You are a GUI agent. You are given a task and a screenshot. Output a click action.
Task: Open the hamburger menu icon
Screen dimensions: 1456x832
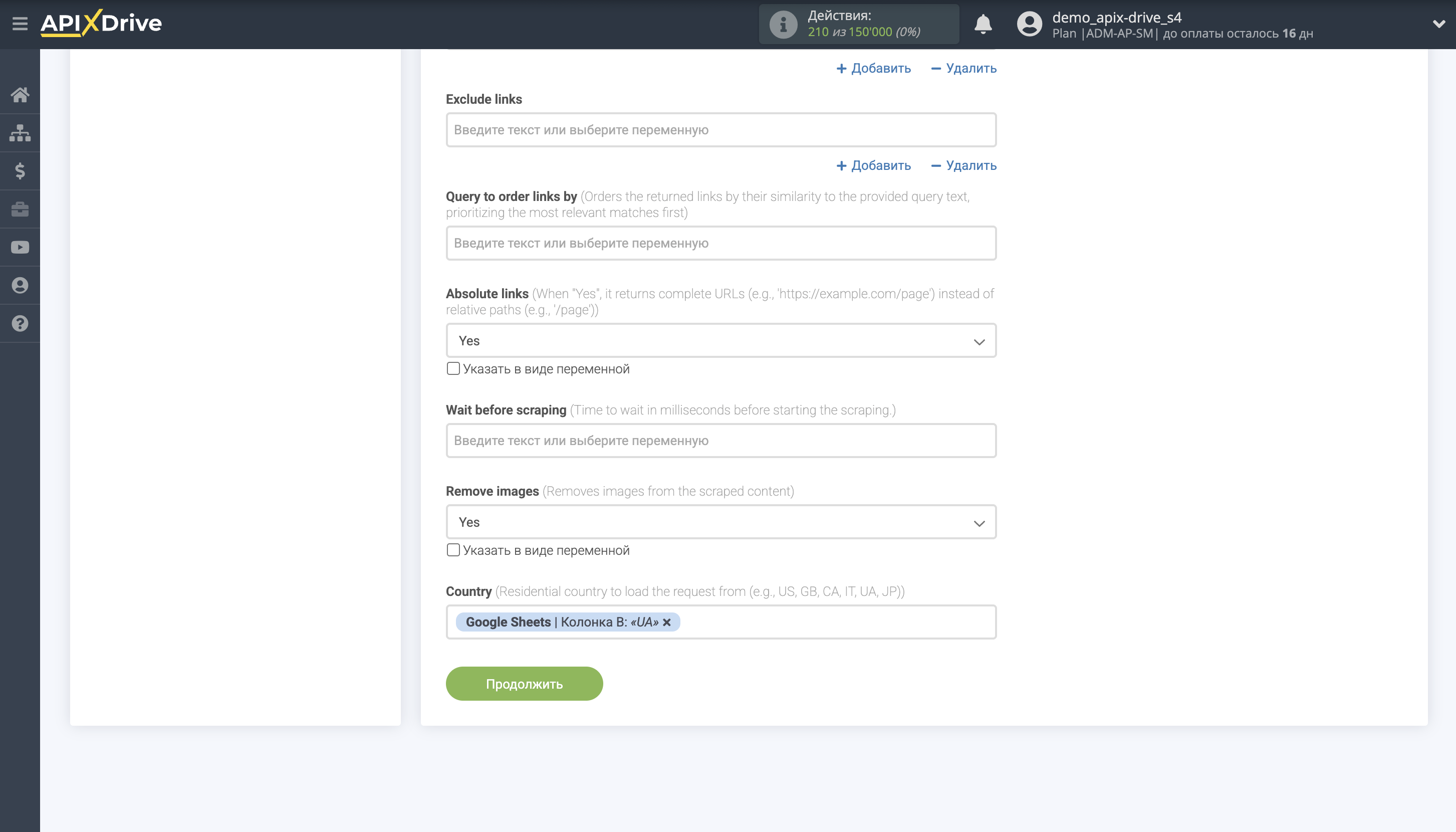20,24
